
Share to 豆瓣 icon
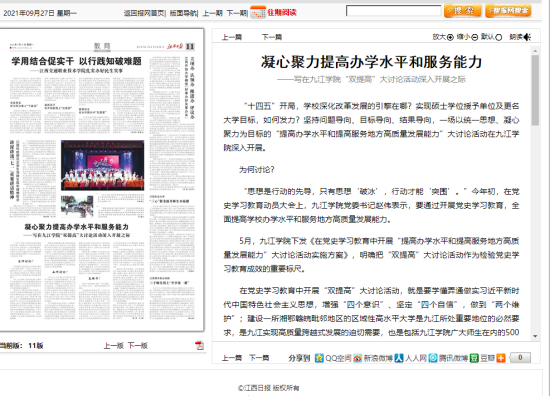(474, 358)
